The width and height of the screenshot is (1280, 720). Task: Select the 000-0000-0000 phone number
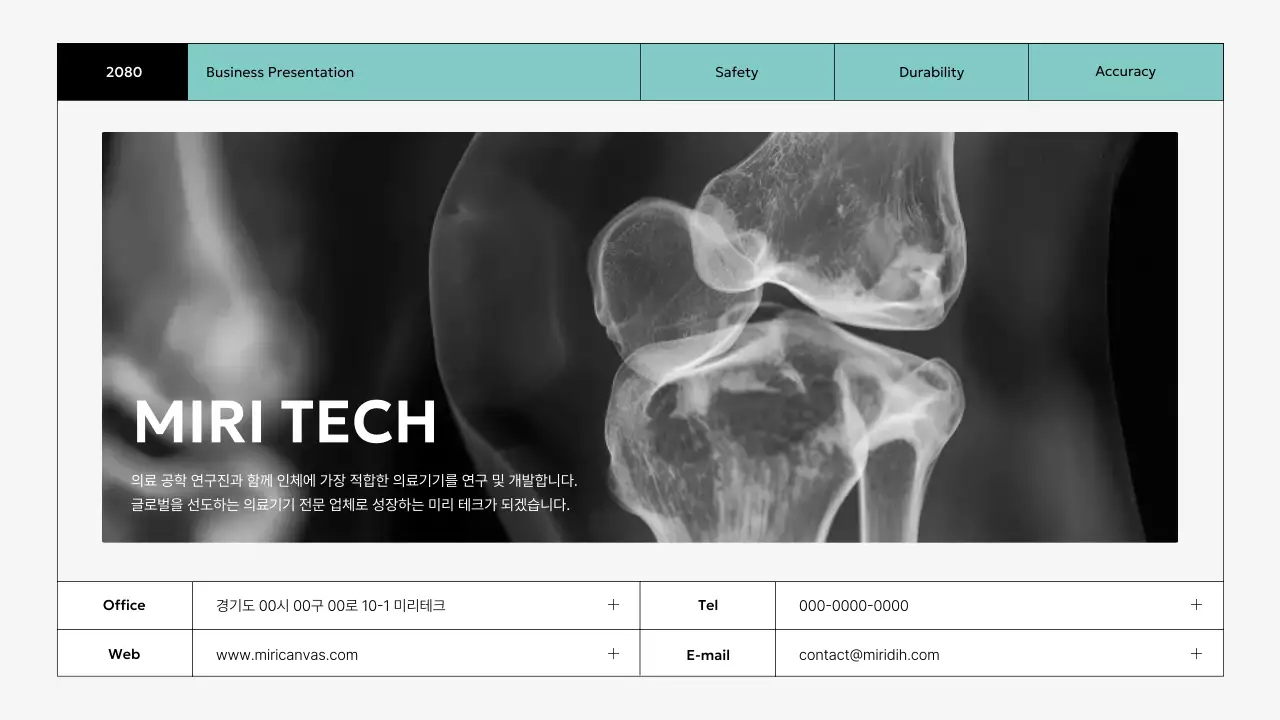click(x=854, y=606)
